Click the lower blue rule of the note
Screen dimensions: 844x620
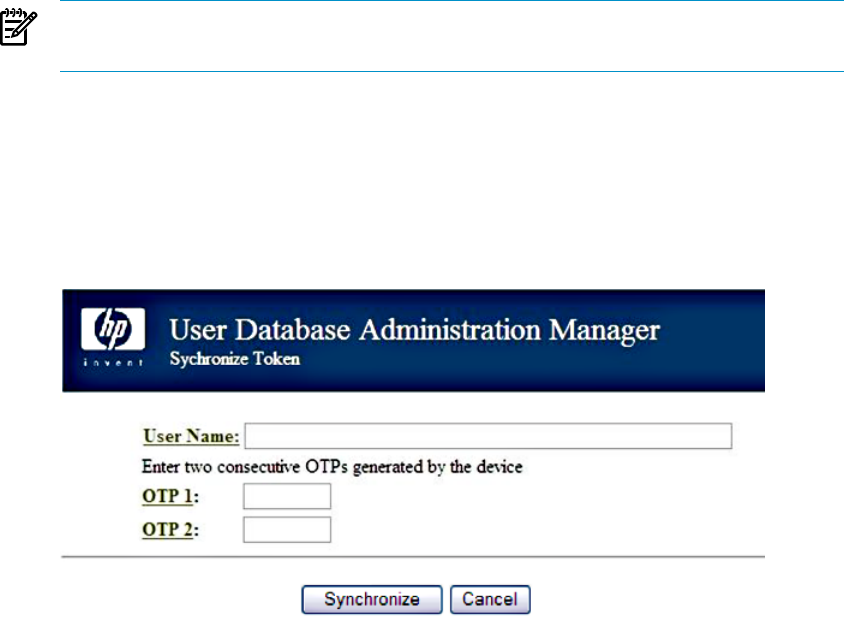pos(452,71)
